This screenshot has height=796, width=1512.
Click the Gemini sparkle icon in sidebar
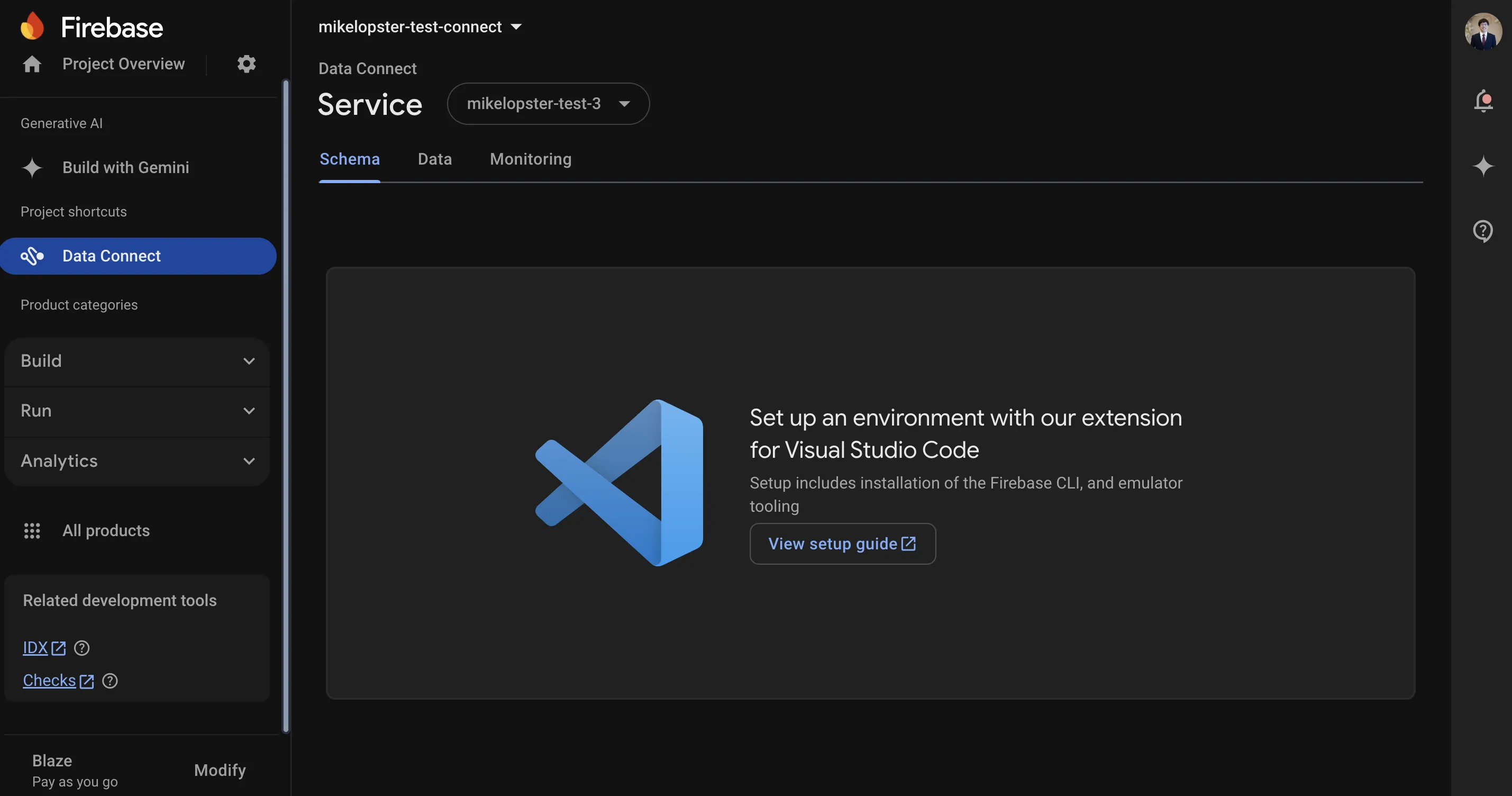pyautogui.click(x=32, y=168)
